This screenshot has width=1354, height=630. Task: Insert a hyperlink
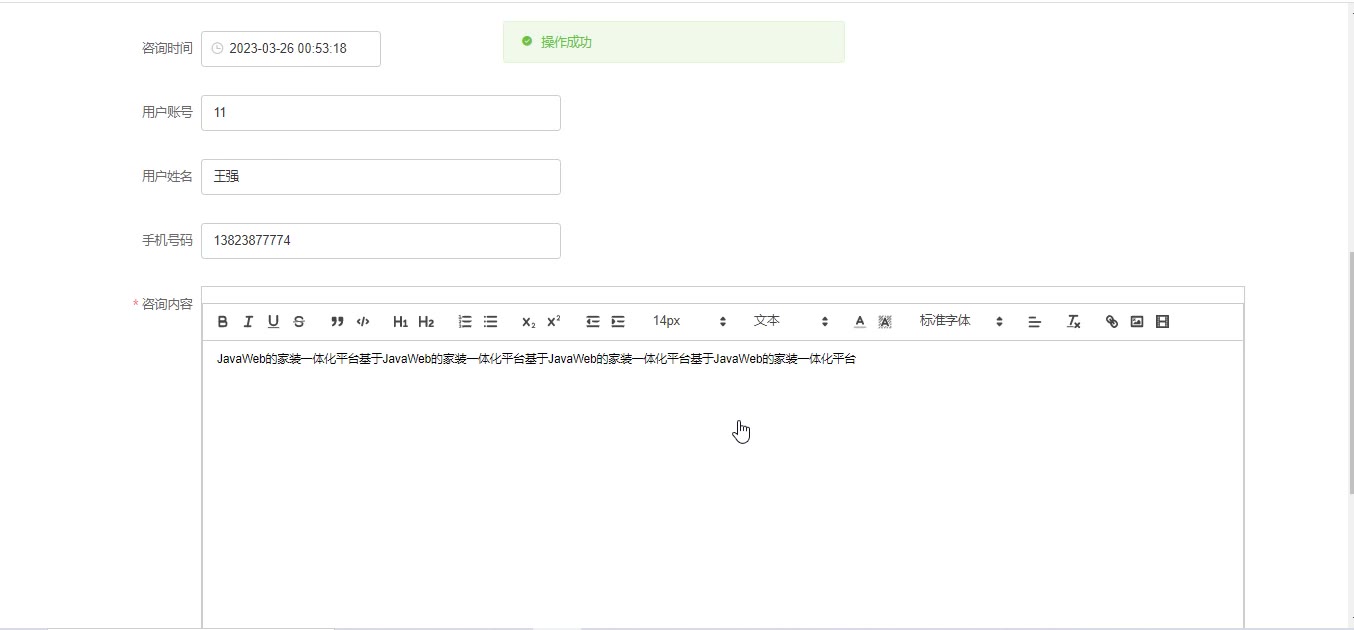(1112, 322)
